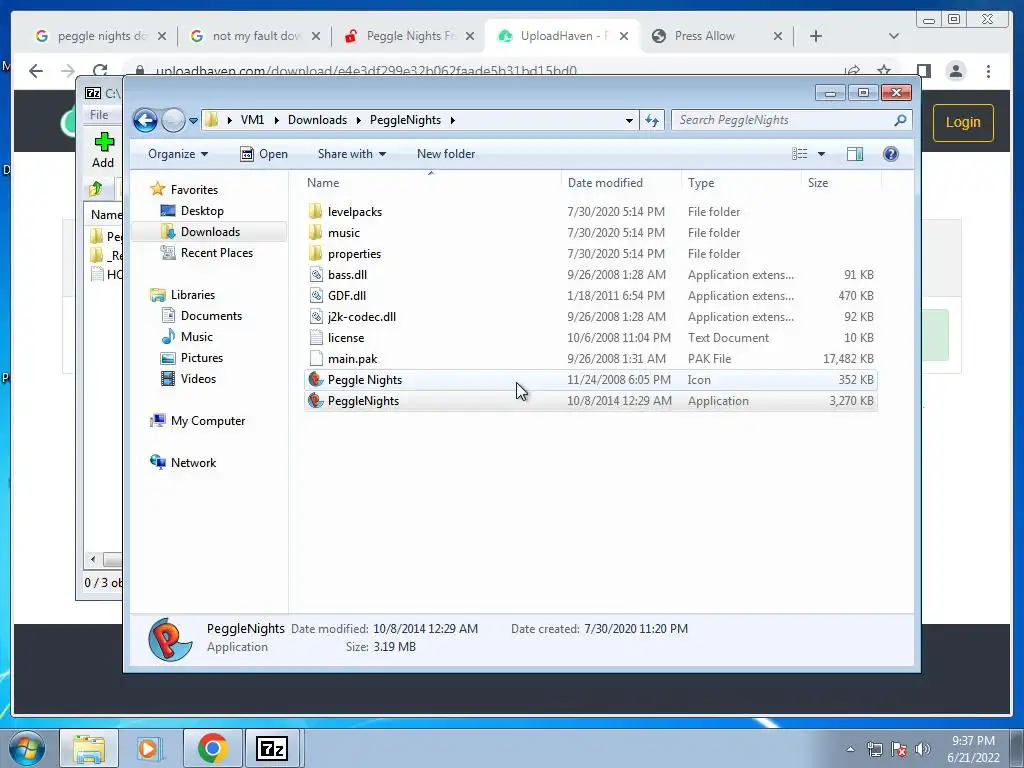Open the Organize menu
1024x768 pixels.
point(178,154)
